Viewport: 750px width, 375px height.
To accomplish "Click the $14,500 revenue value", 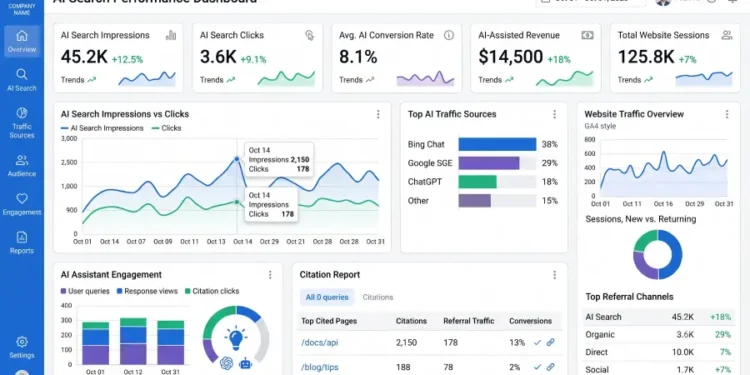I will click(x=511, y=57).
